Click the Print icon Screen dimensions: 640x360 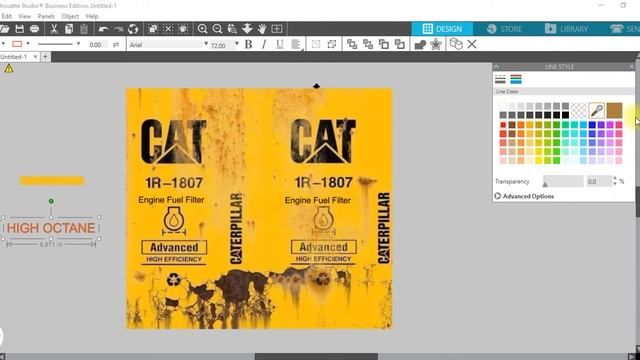pyautogui.click(x=35, y=29)
